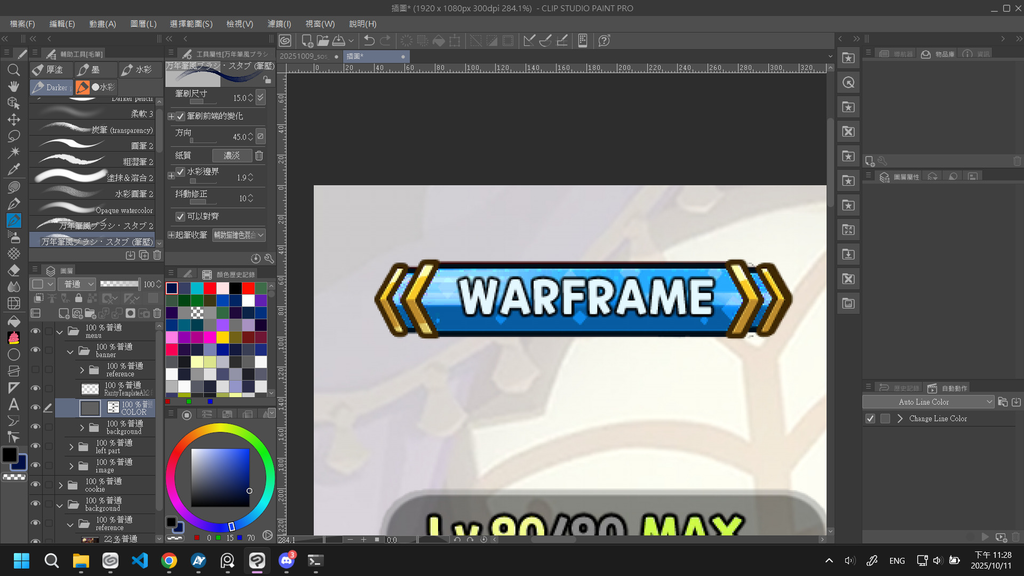Select the Eyedropper tool
1024x576 pixels.
pyautogui.click(x=14, y=169)
